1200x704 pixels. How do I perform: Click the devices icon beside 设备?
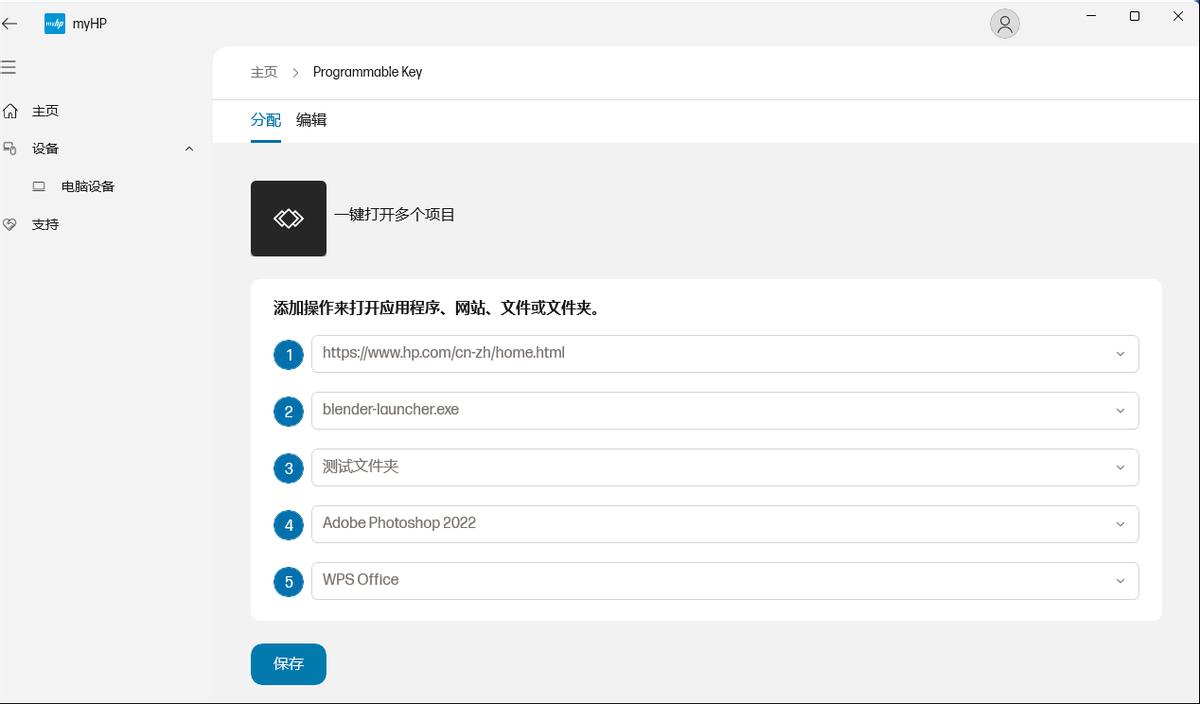point(10,149)
